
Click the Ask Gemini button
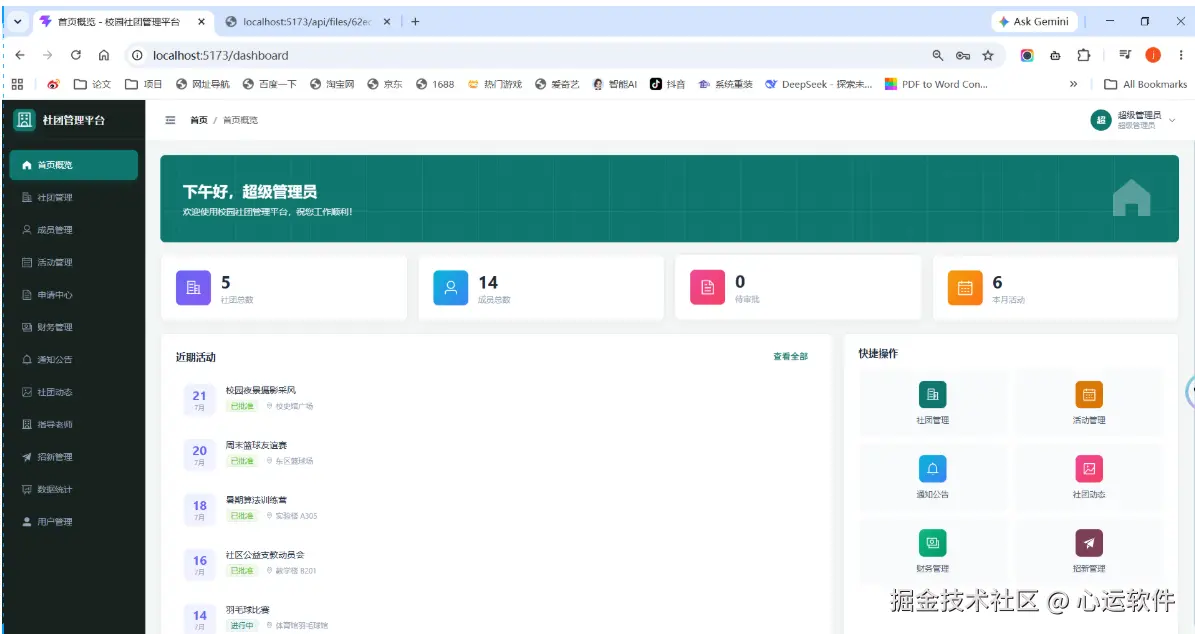pos(1034,21)
